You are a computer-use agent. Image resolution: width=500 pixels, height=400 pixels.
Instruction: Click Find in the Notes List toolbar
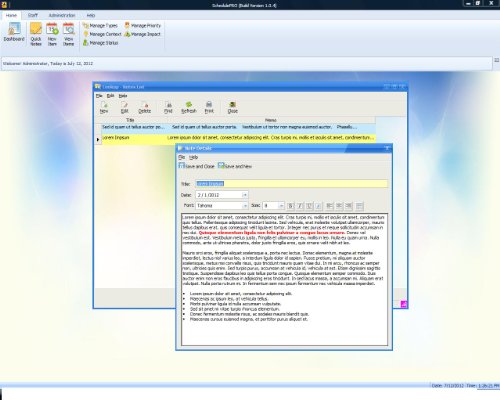(x=168, y=108)
